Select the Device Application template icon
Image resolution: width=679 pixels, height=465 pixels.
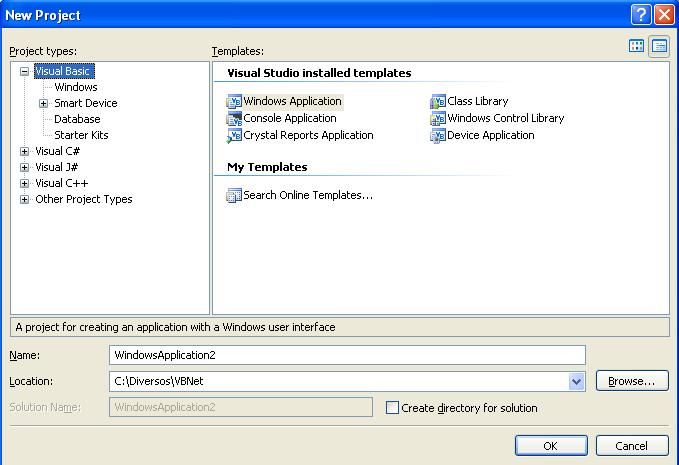tap(438, 136)
